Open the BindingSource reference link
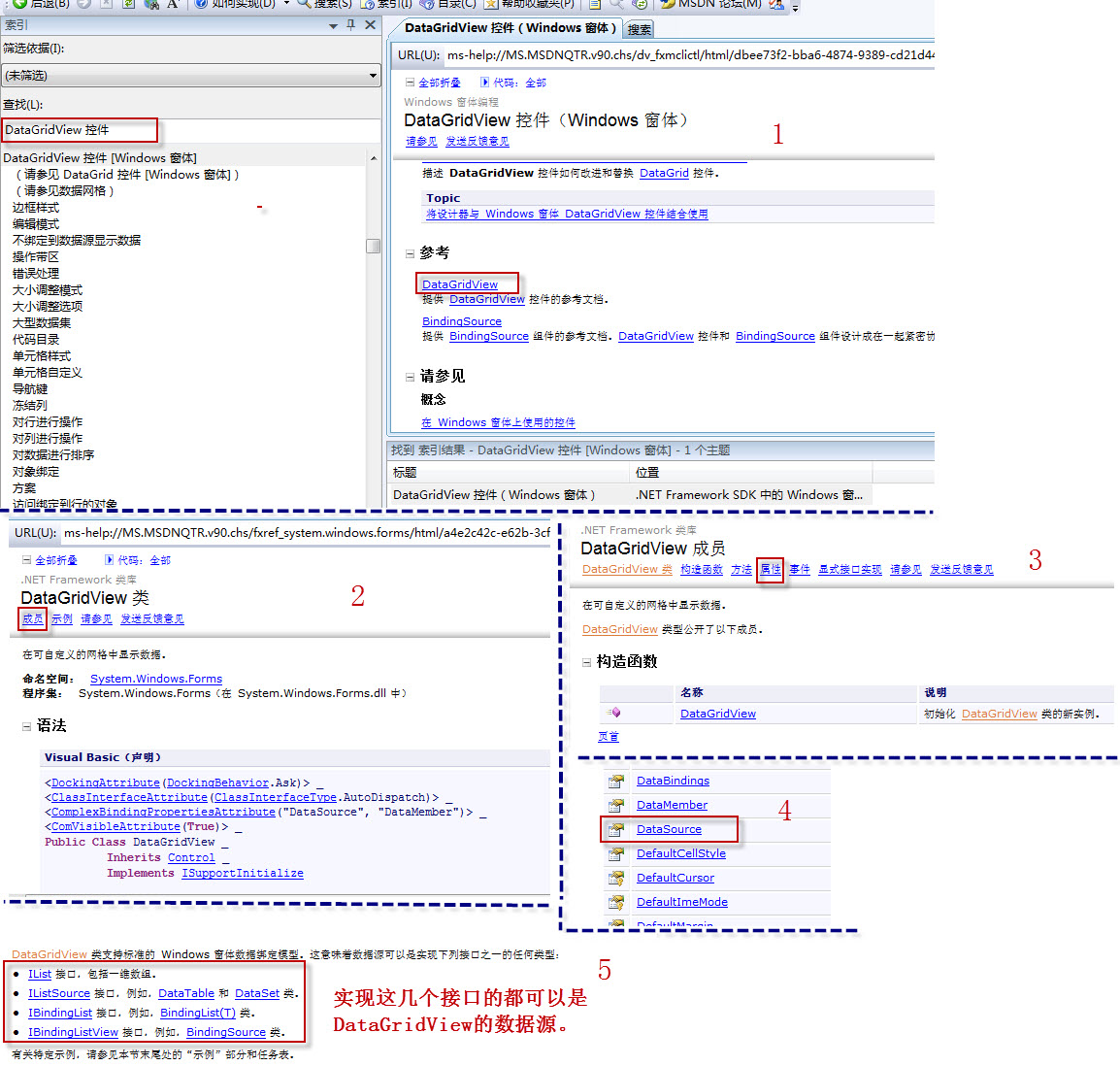Image resolution: width=1120 pixels, height=1066 pixels. pyautogui.click(x=461, y=321)
